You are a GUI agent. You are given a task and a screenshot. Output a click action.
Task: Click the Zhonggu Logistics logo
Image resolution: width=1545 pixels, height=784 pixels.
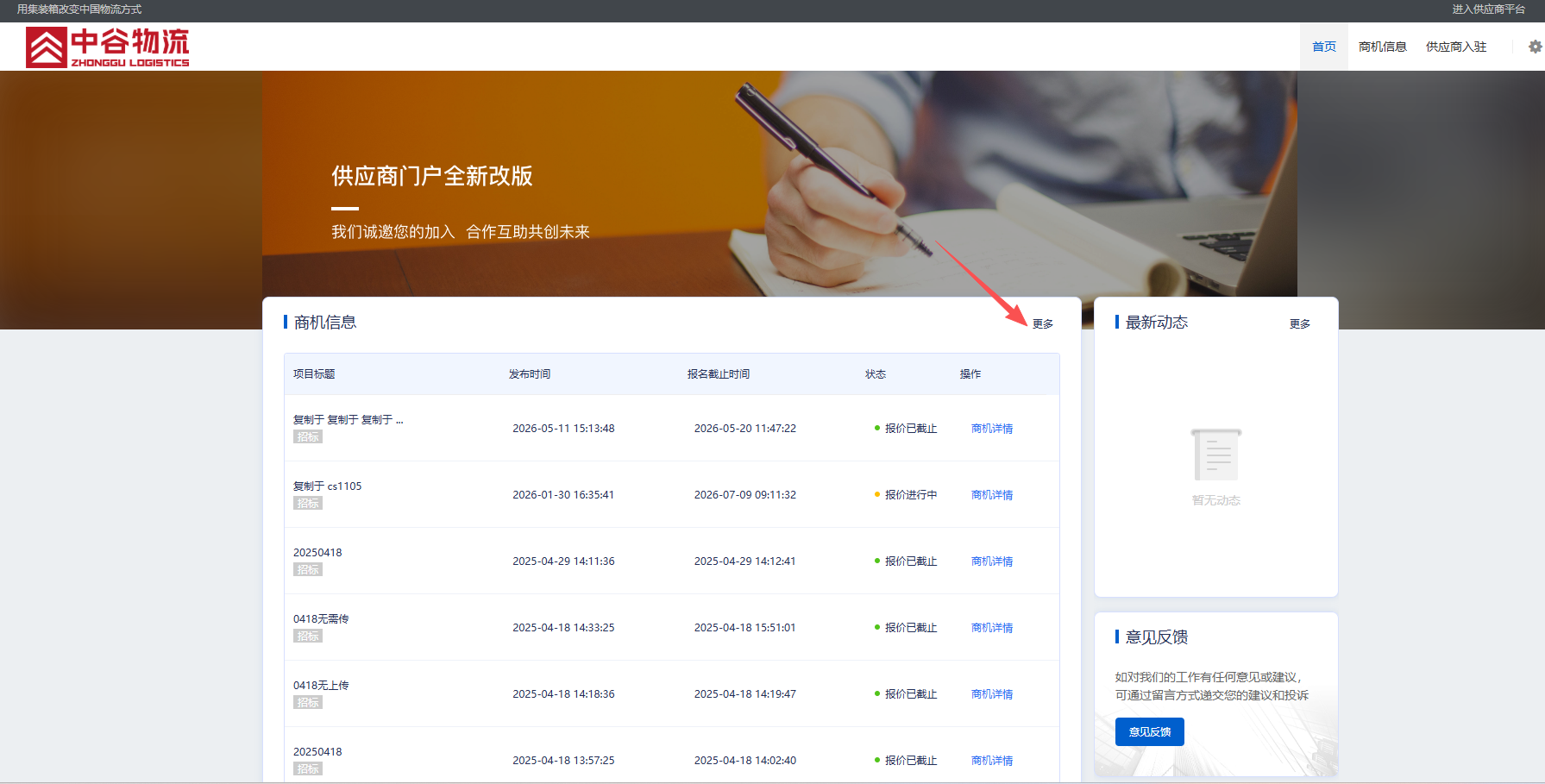pos(108,47)
